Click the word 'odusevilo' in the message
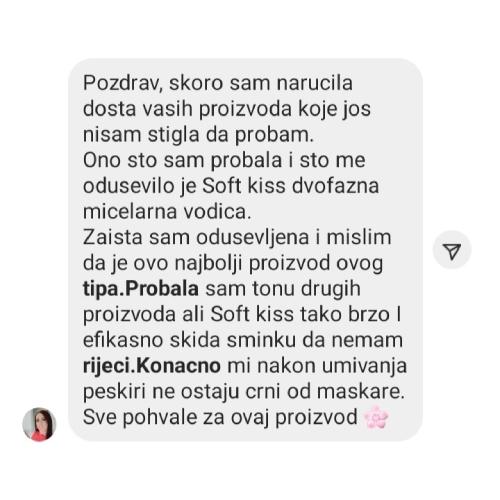Image resolution: width=500 pixels, height=500 pixels. [x=129, y=186]
